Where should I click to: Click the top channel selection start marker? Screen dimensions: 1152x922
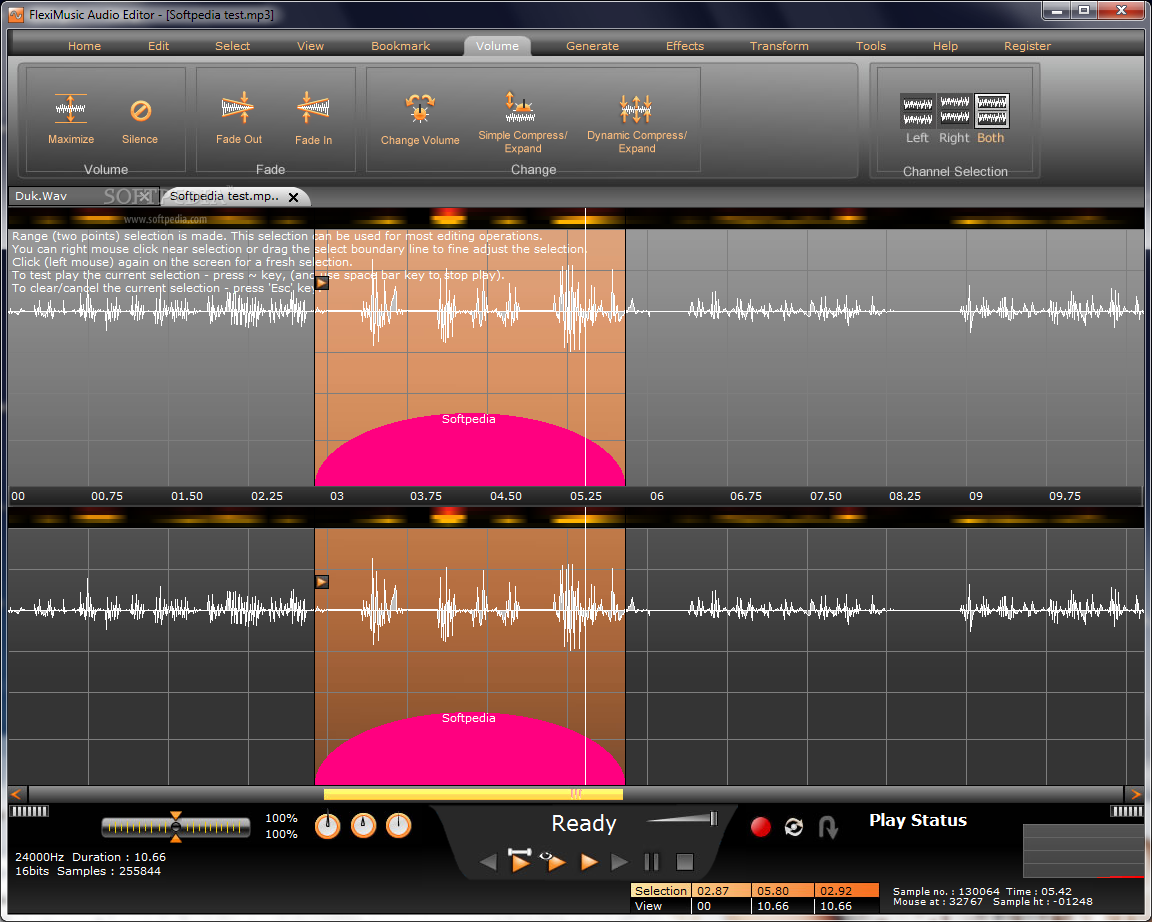click(321, 283)
